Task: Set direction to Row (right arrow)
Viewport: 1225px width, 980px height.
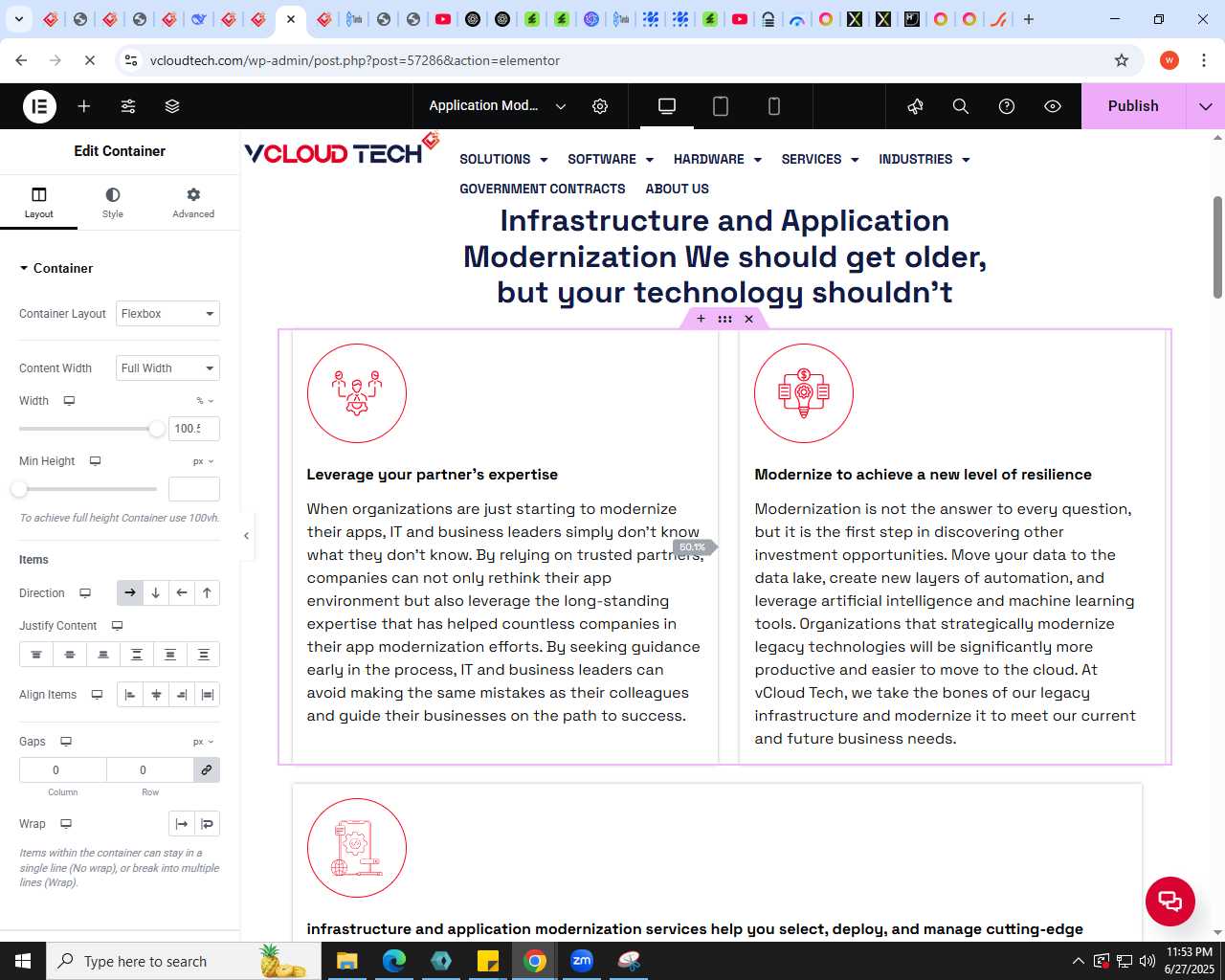Action: pos(130,593)
